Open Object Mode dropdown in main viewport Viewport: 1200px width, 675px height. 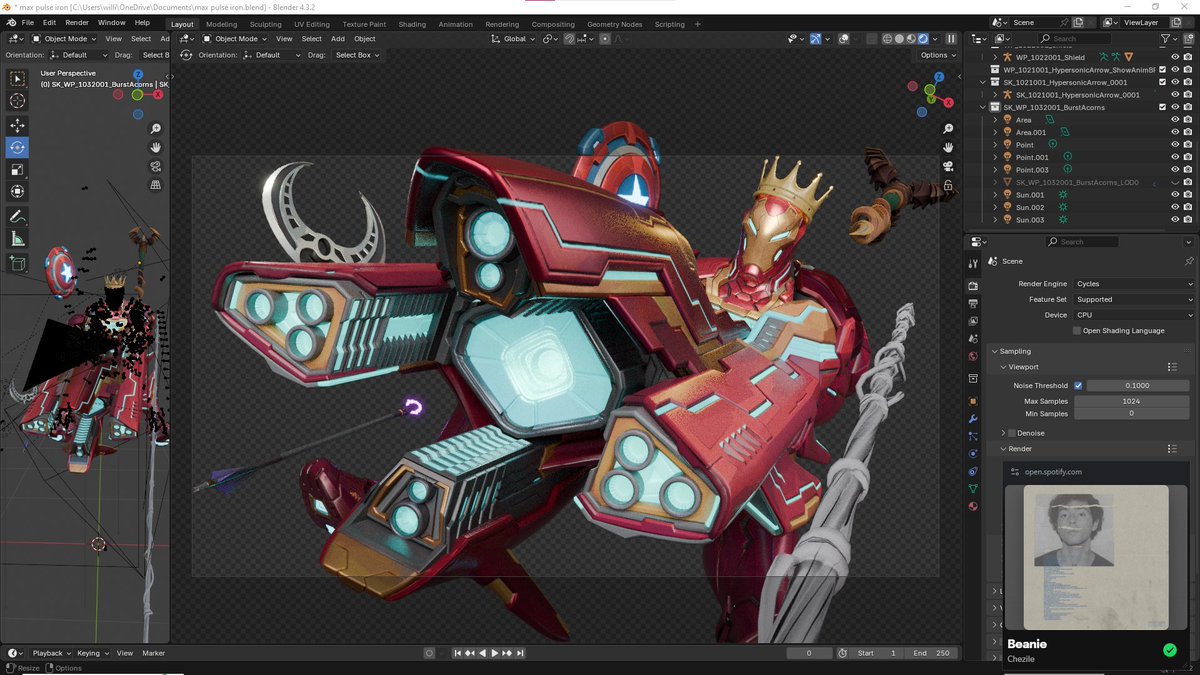[x=235, y=39]
